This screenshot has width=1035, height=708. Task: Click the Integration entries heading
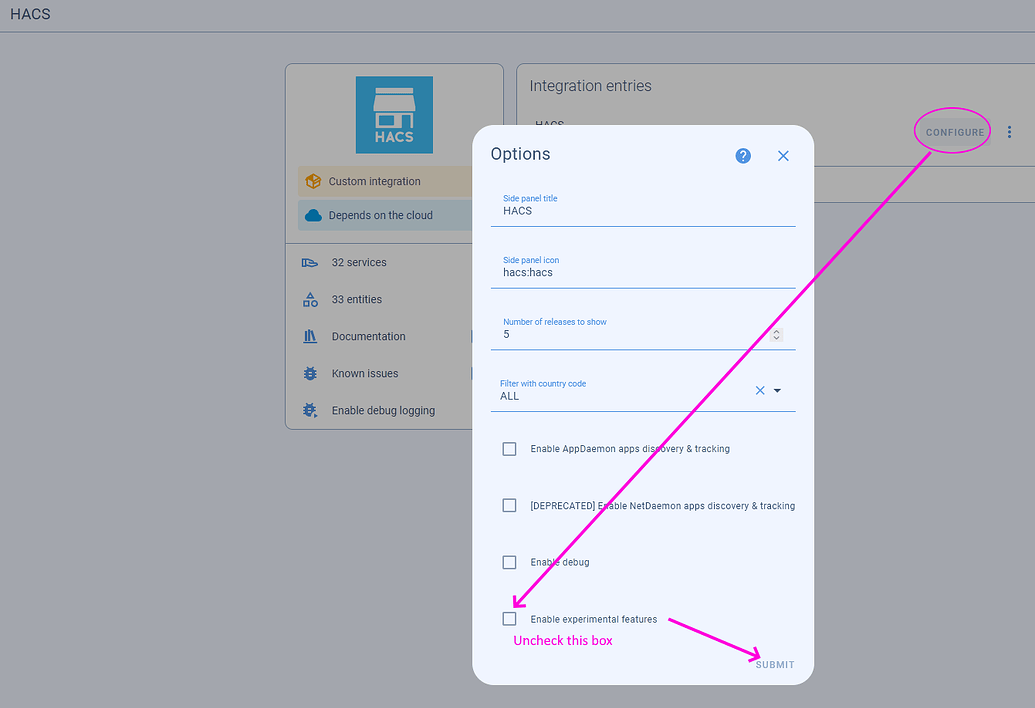coord(590,86)
